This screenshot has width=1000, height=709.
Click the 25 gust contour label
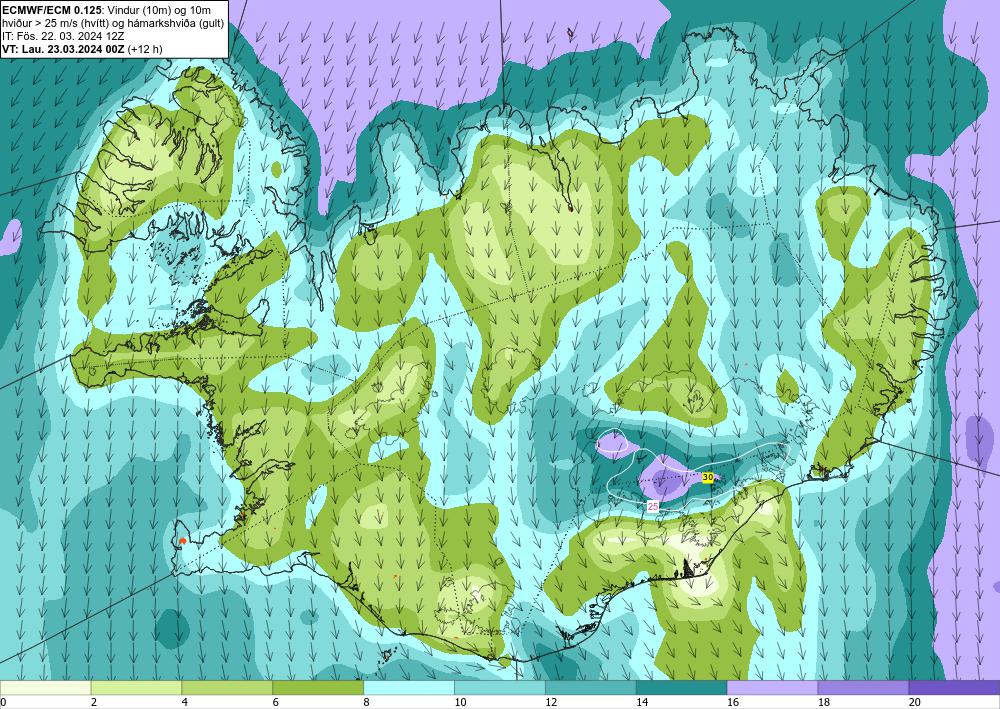click(x=653, y=506)
